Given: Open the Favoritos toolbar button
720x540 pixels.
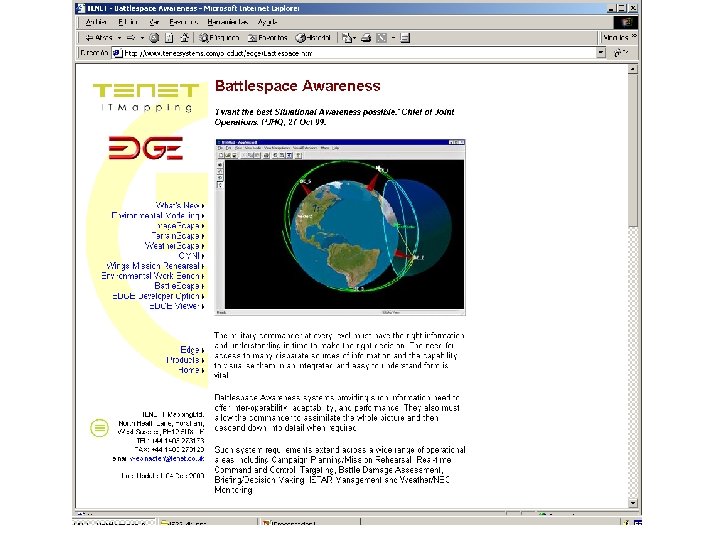Looking at the screenshot, I should tap(268, 38).
